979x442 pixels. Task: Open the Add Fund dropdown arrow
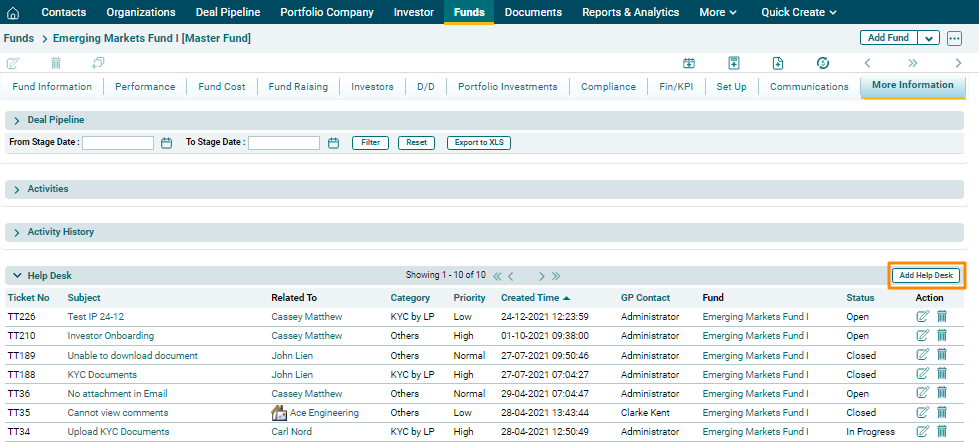click(x=928, y=38)
